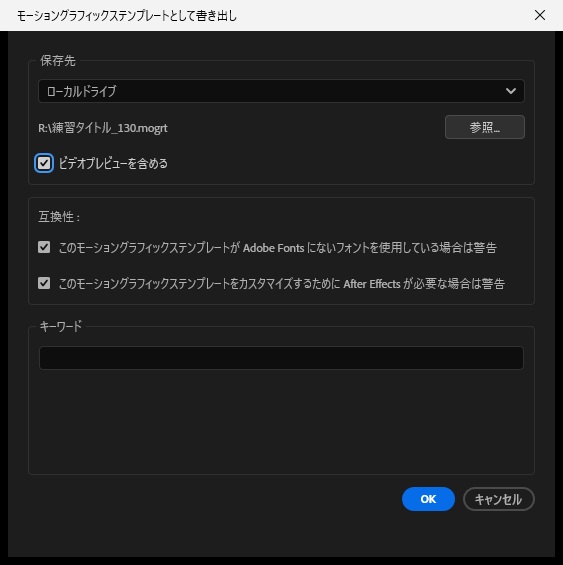The height and width of the screenshot is (565, 563).
Task: Click the キーワード input field
Action: click(281, 358)
